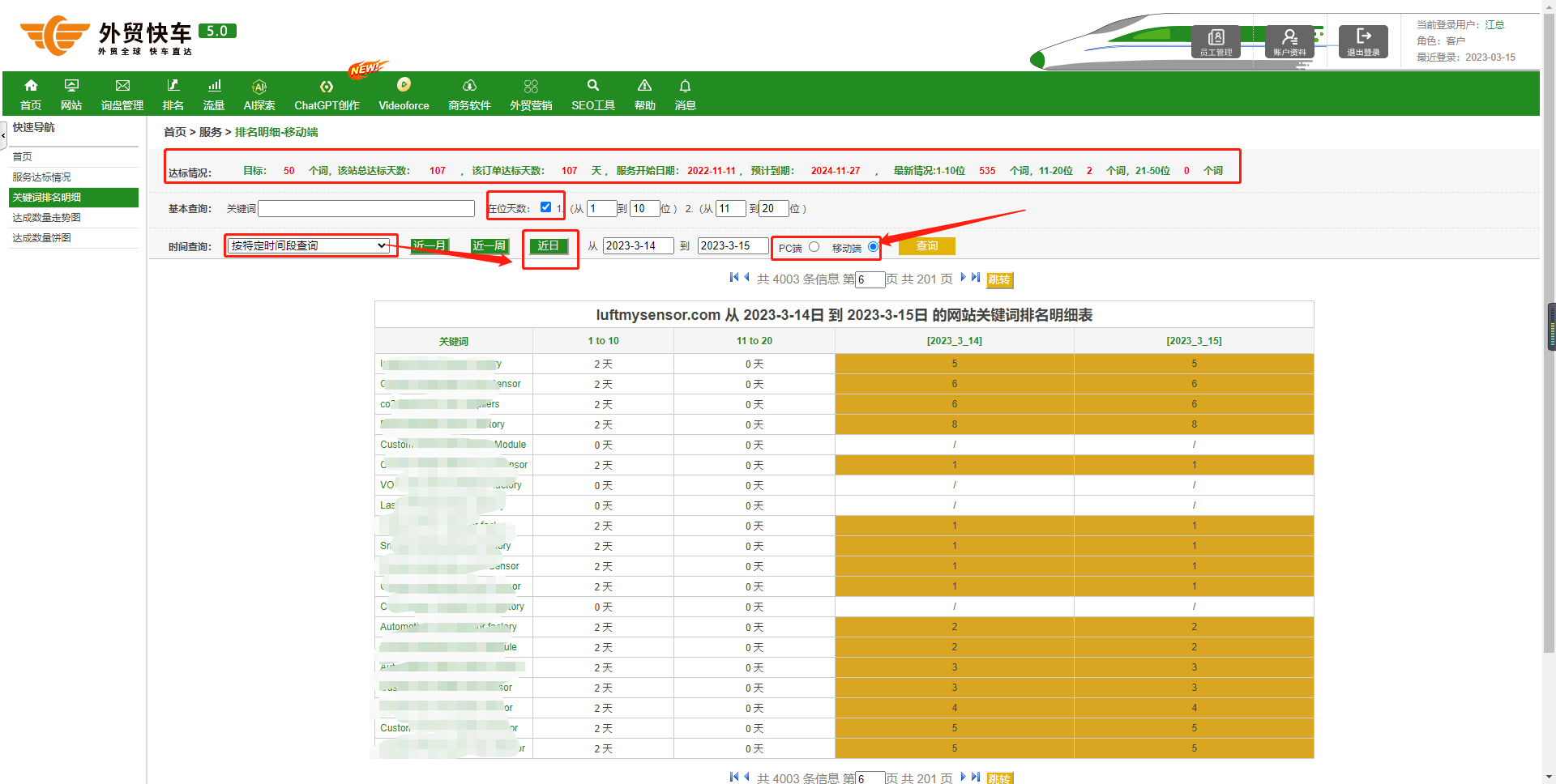Go to first page in top pager
Viewport: 1556px width, 784px height.
733,277
